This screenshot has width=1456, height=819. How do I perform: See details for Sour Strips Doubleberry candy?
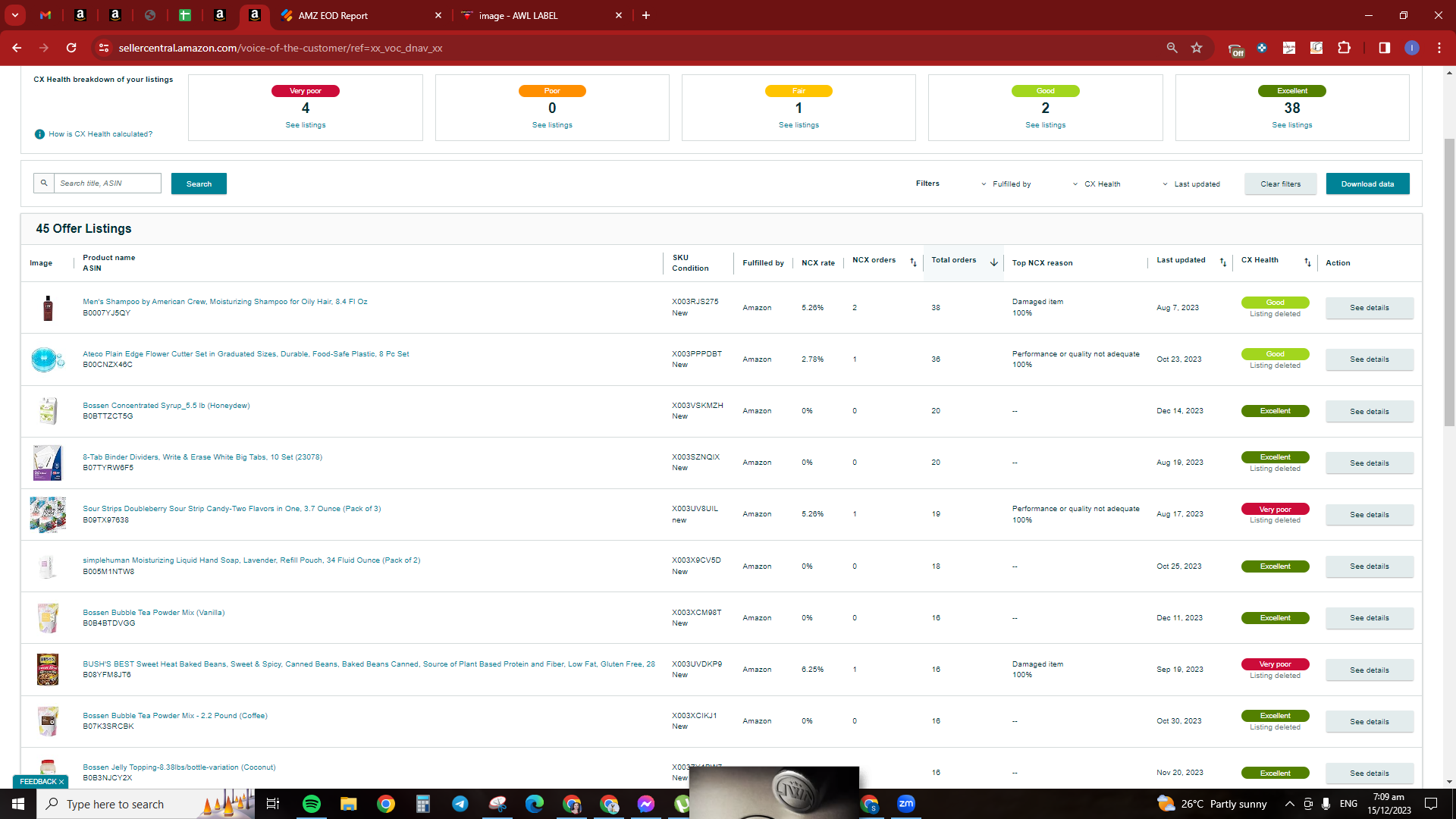tap(1369, 515)
